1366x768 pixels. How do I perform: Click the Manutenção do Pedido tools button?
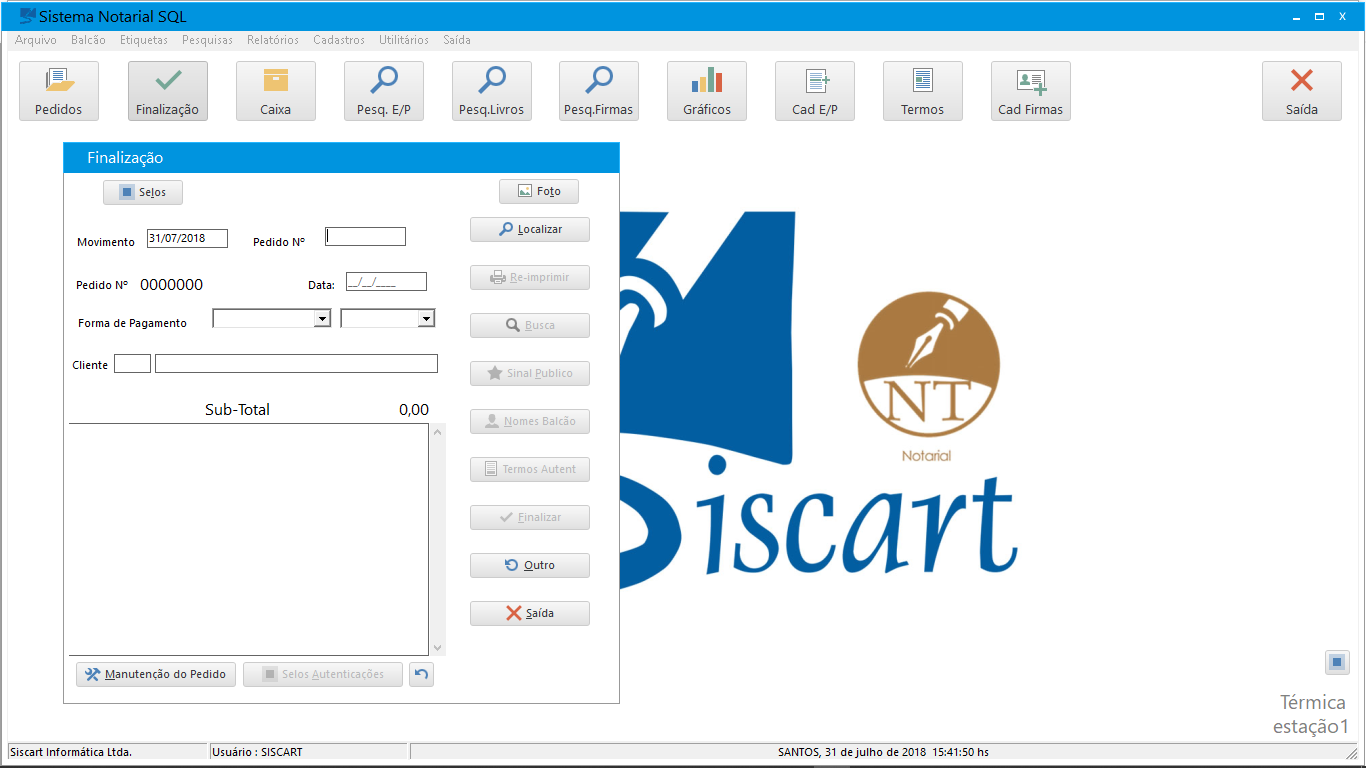[156, 674]
